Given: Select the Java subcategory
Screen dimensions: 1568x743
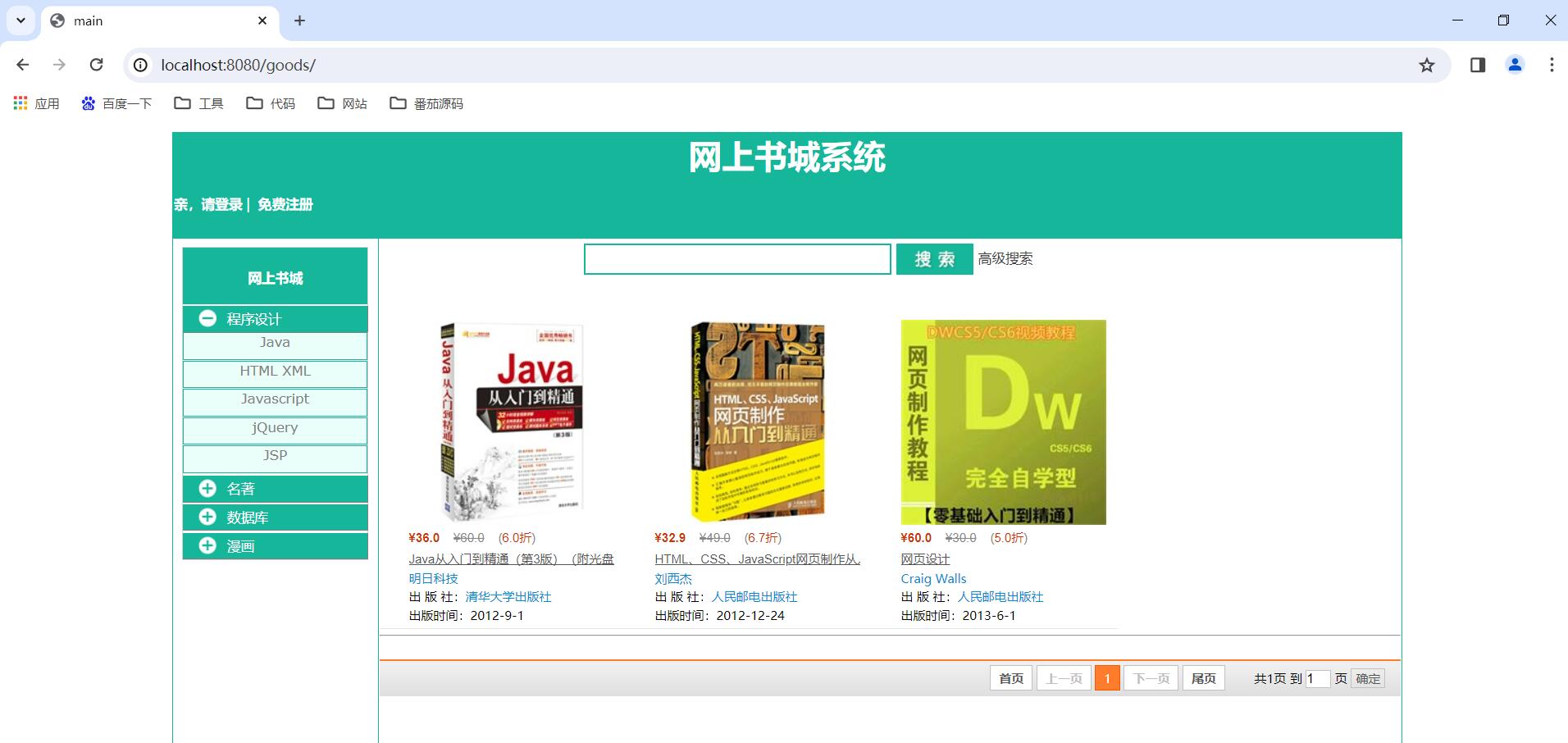Looking at the screenshot, I should 275,343.
